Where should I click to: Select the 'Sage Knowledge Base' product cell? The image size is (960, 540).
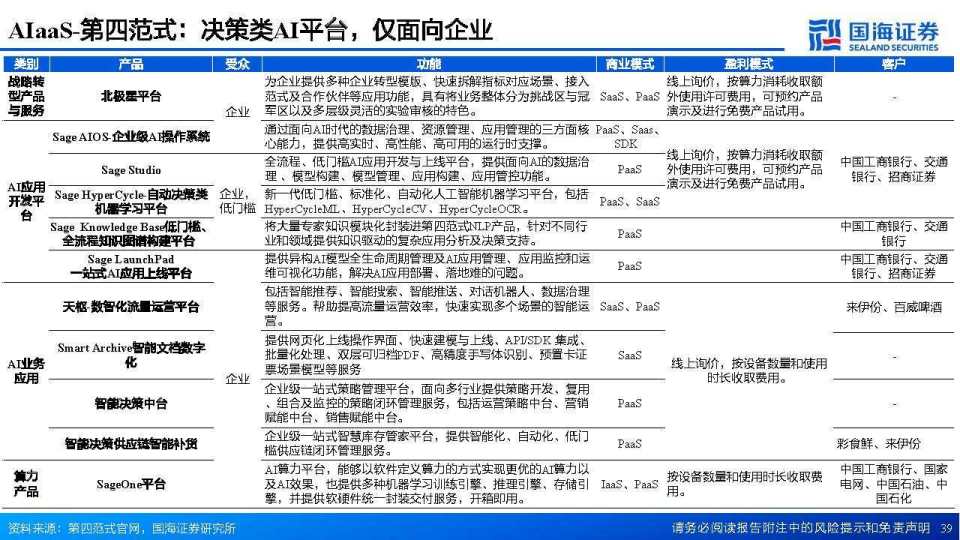click(130, 234)
